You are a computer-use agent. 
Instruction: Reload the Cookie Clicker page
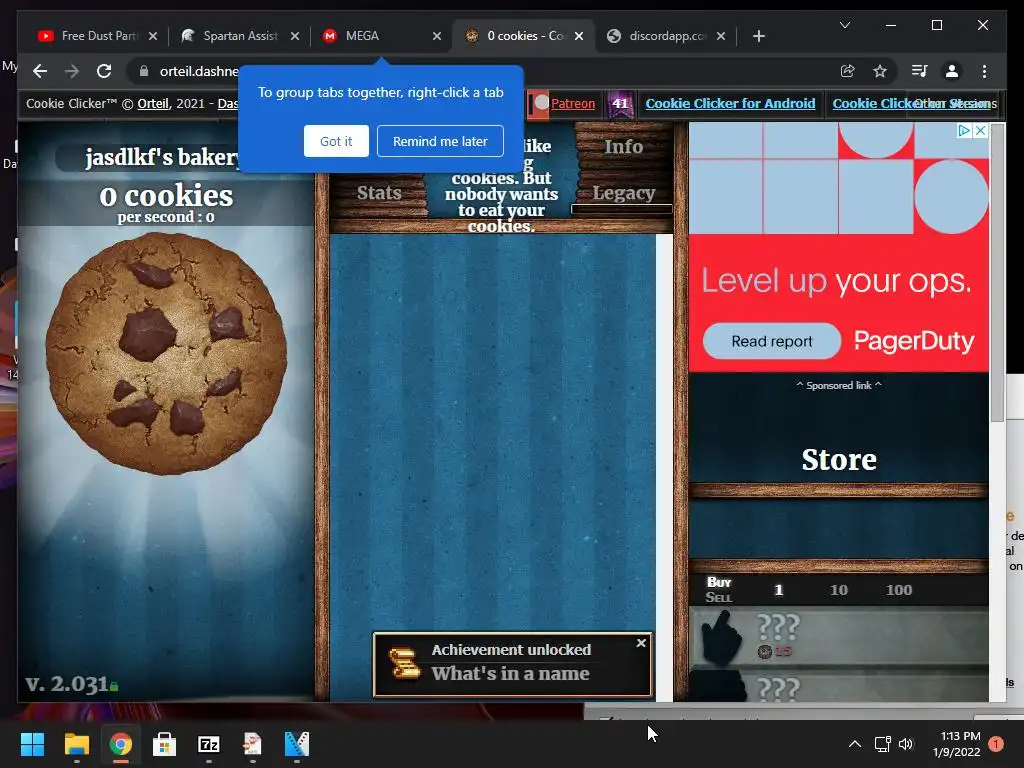(104, 71)
